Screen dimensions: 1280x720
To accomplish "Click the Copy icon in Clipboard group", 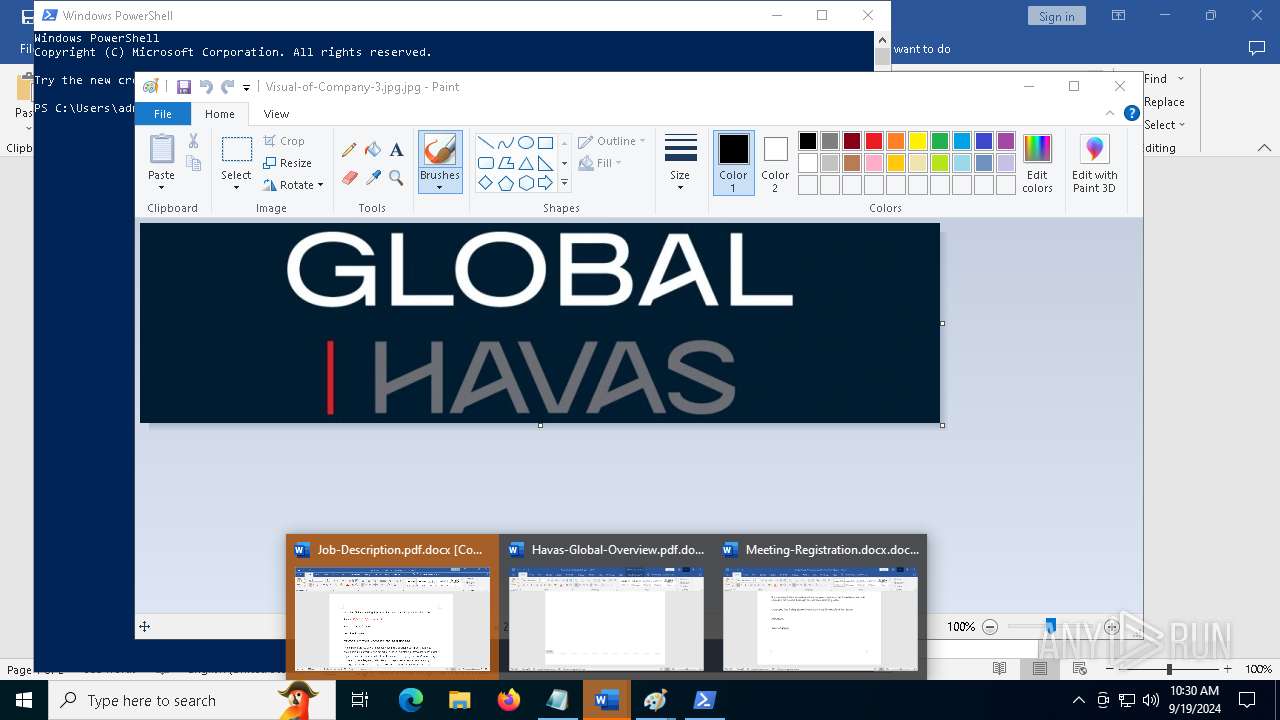I will pos(194,164).
